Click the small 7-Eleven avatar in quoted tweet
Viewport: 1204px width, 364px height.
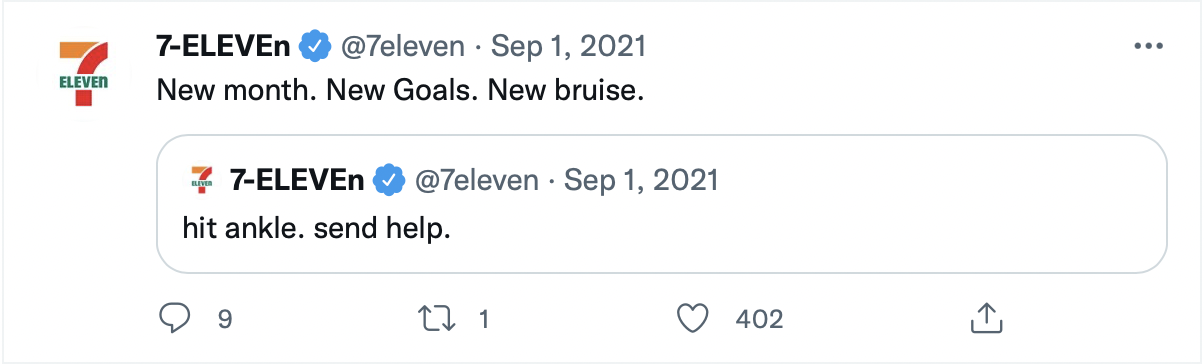tap(202, 181)
